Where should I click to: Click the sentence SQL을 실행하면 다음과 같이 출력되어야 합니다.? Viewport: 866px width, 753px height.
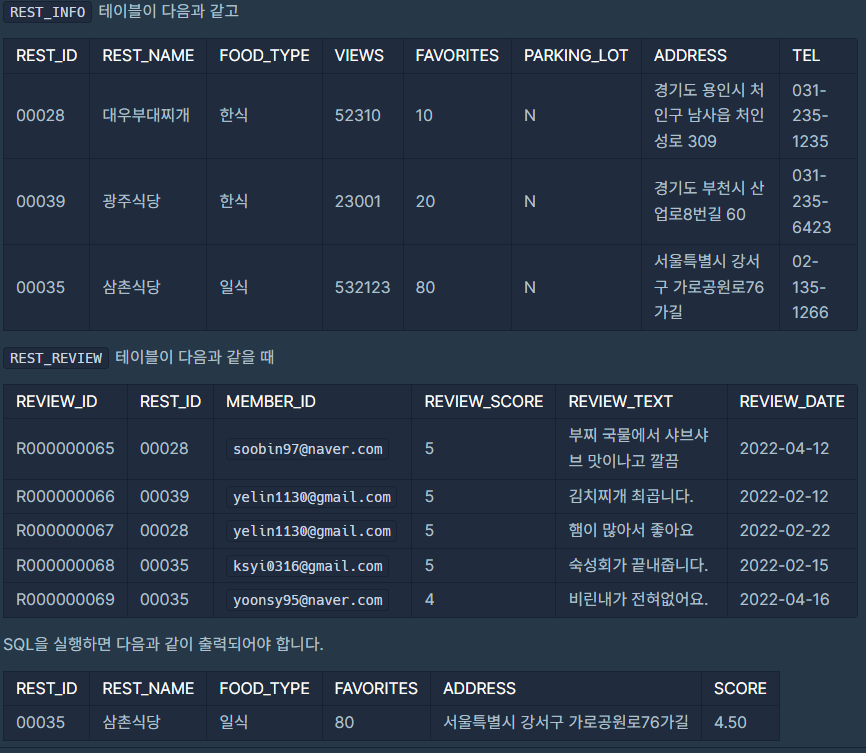point(163,644)
